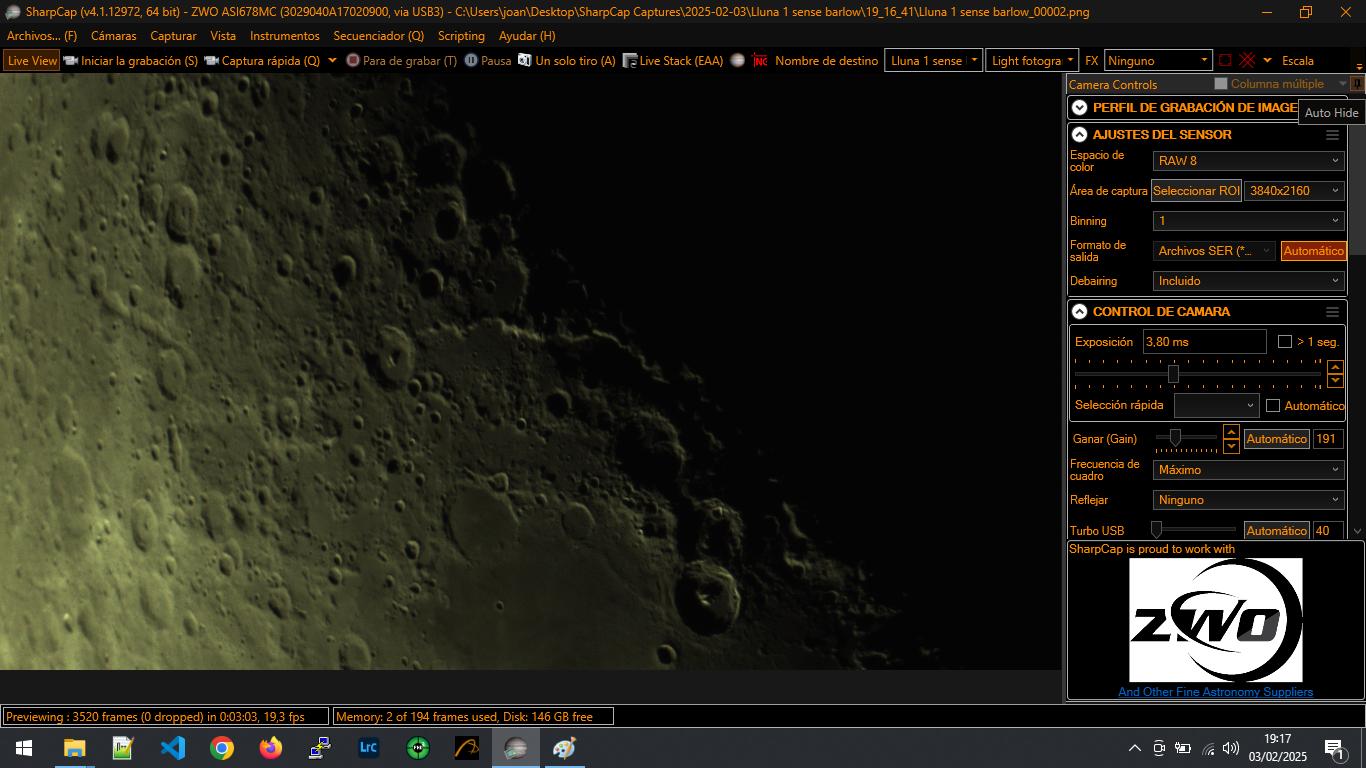
Task: Open the notepad app in taskbar
Action: coord(124,748)
